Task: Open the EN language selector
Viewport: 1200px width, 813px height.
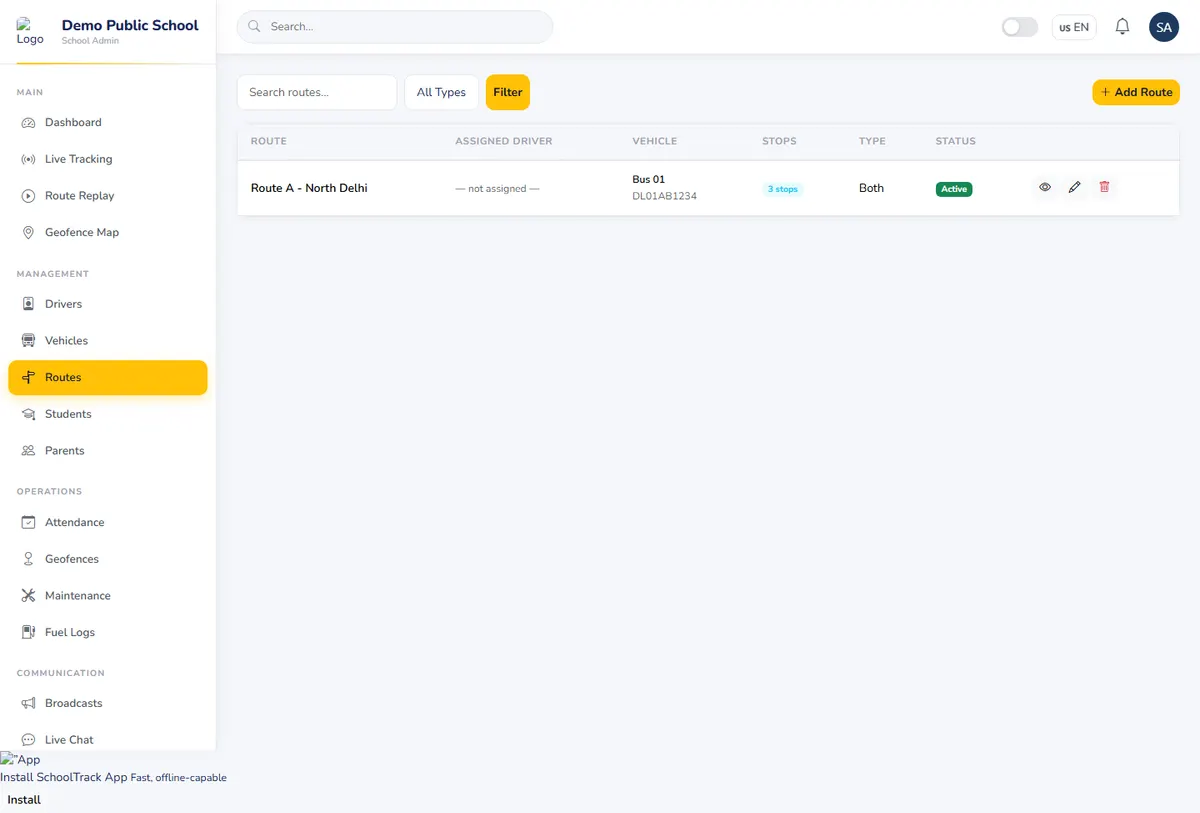Action: pyautogui.click(x=1074, y=27)
